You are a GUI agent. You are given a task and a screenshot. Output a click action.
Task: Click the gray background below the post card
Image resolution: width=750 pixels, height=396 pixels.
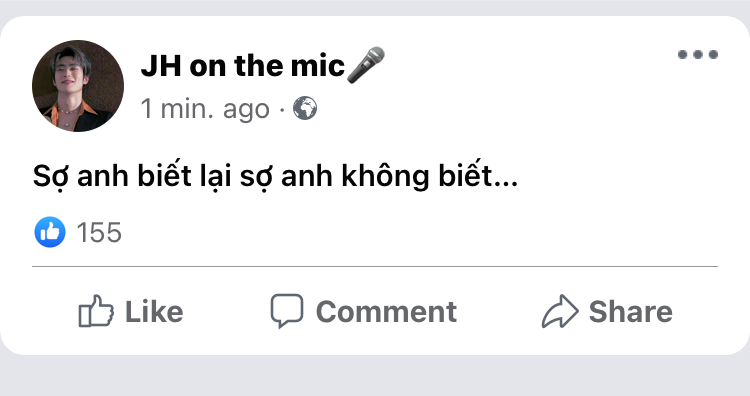(x=375, y=376)
